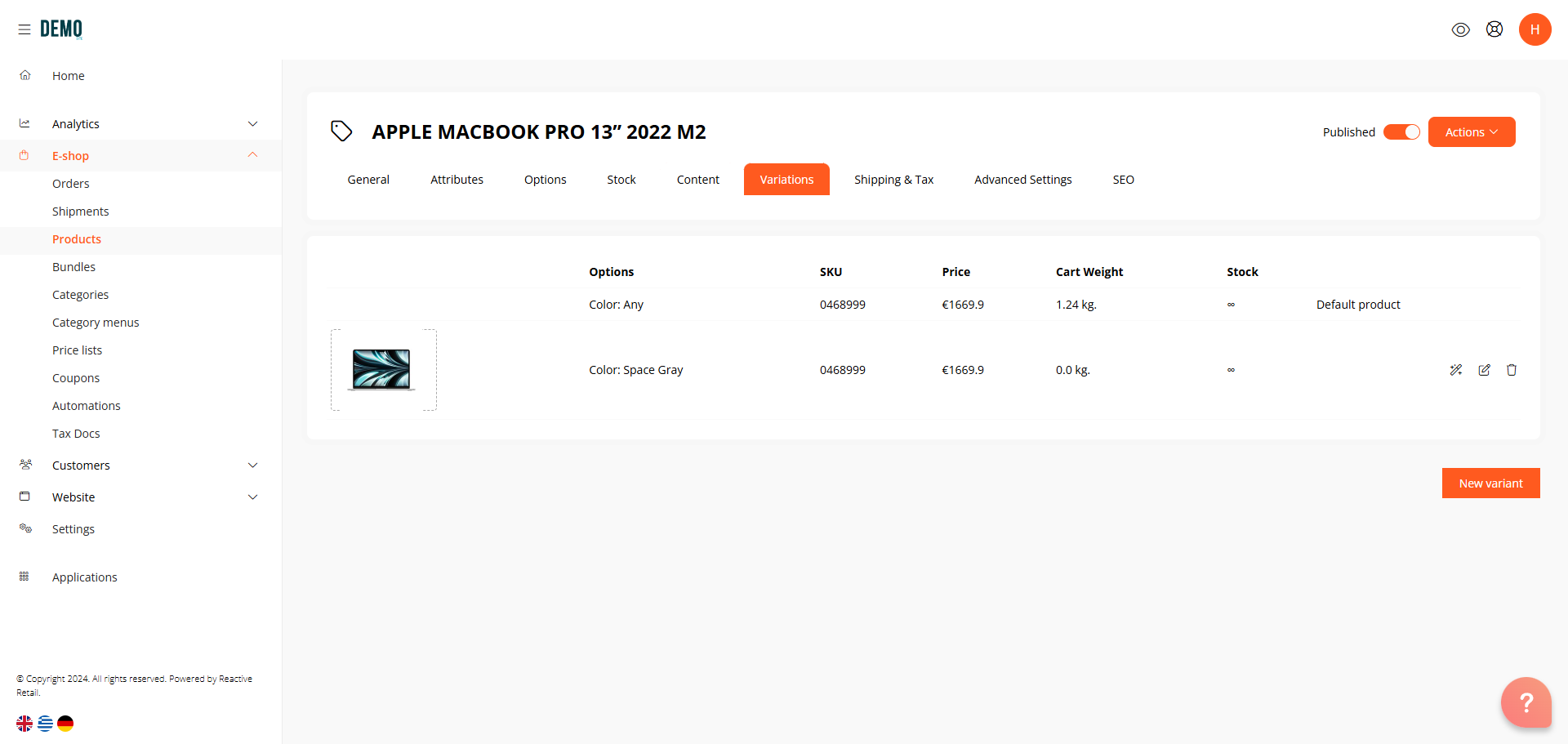Open the hamburger menu icon

24,29
